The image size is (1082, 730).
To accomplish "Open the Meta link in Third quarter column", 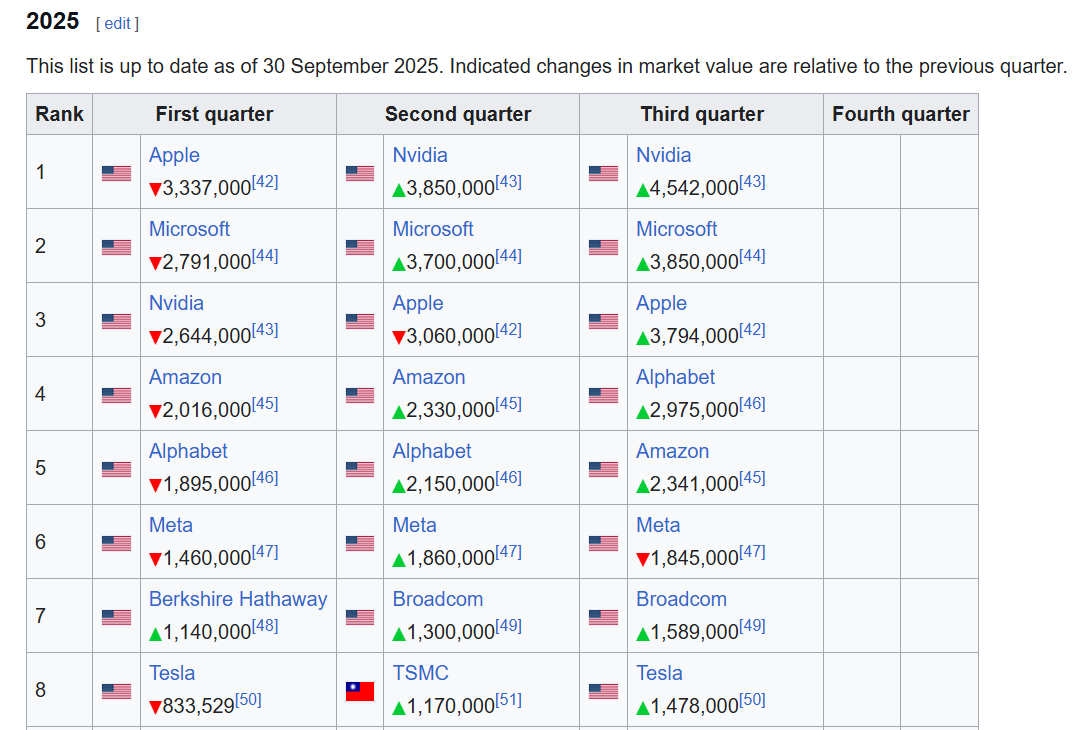I will point(658,525).
